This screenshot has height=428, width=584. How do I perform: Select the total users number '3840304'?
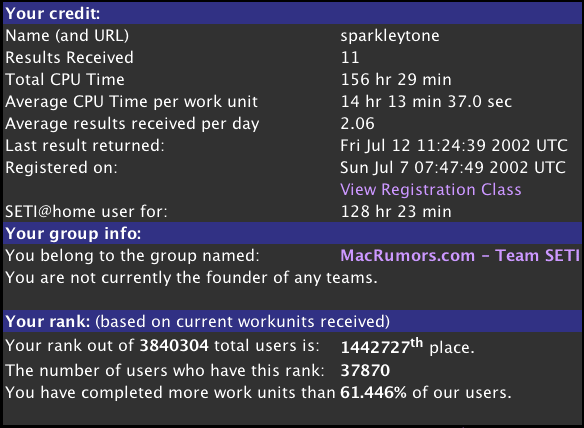174,346
